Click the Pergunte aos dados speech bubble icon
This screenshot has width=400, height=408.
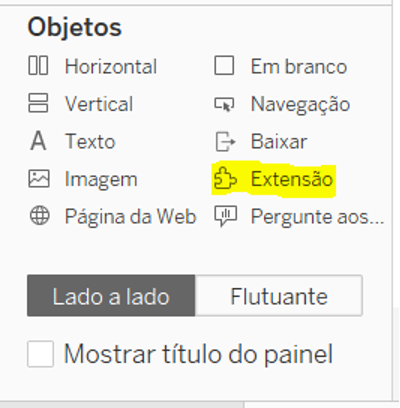pos(225,216)
